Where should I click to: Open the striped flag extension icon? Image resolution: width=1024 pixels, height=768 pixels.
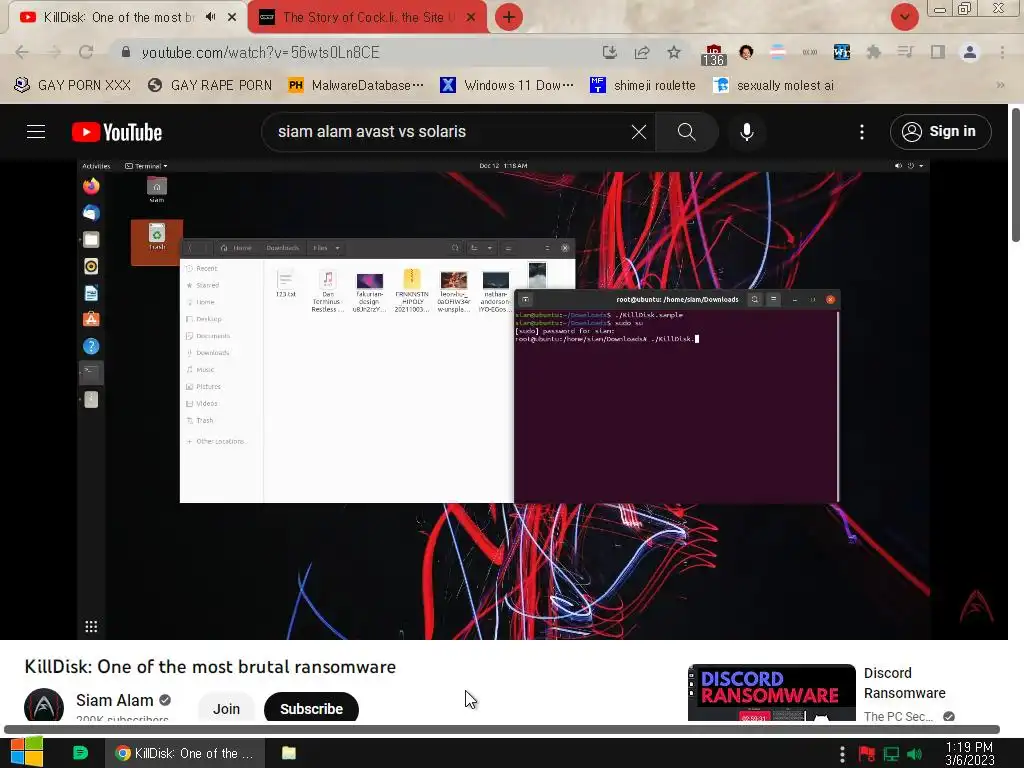click(777, 52)
